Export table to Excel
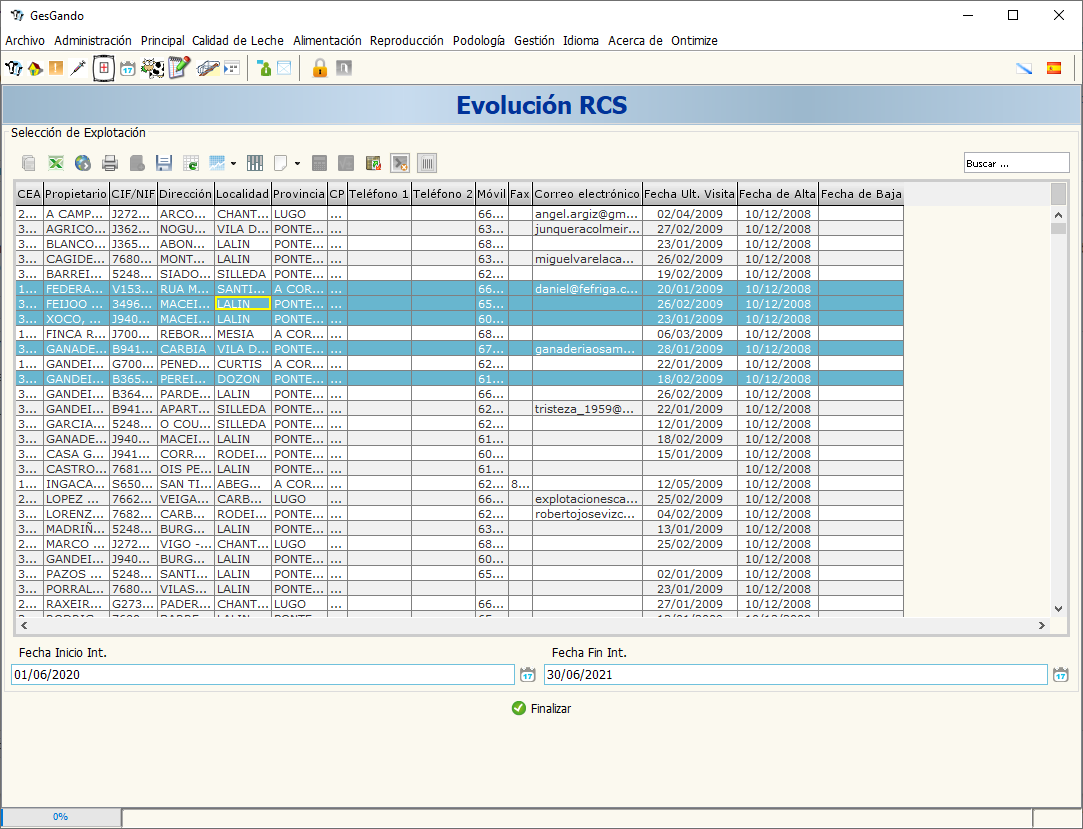Image resolution: width=1083 pixels, height=829 pixels. (x=56, y=163)
